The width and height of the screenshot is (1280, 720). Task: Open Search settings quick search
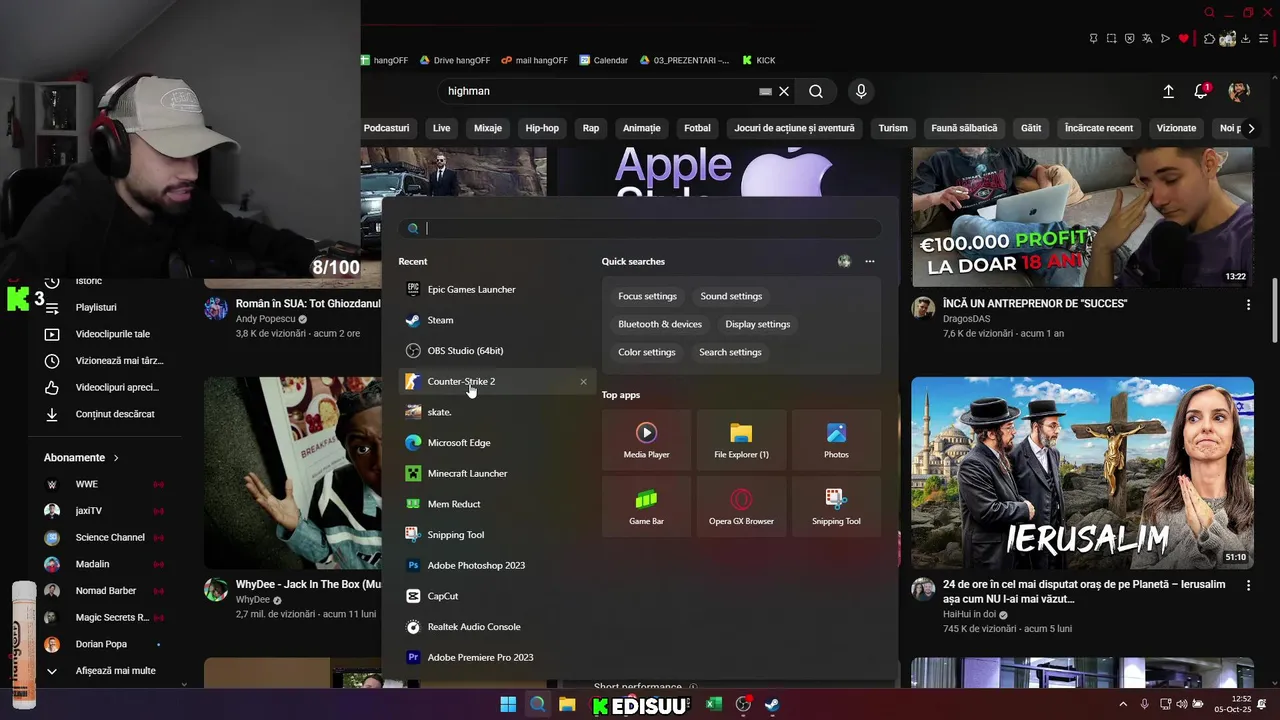tap(730, 352)
